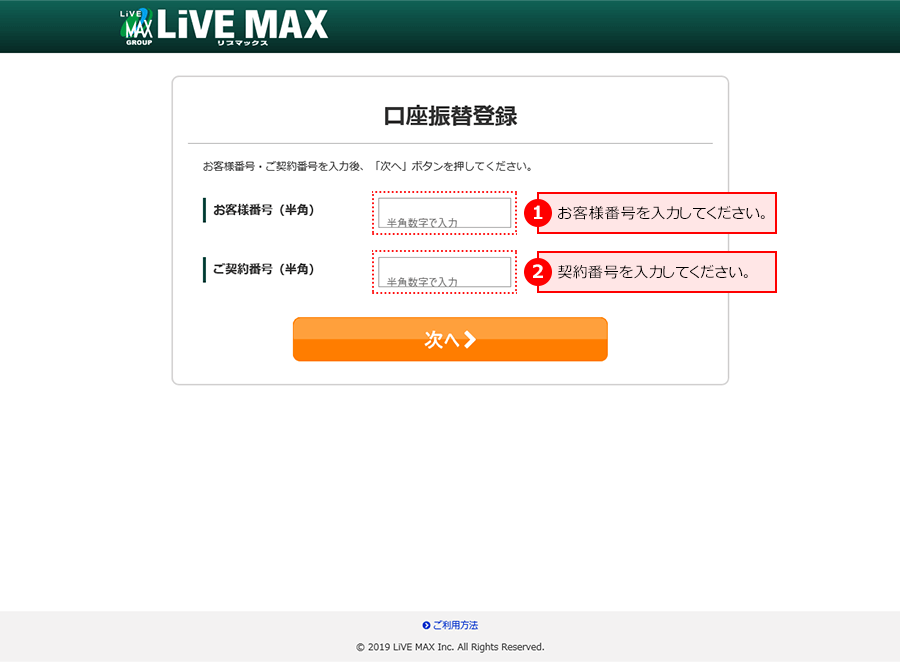Click the お客様番号 input field

point(444,213)
